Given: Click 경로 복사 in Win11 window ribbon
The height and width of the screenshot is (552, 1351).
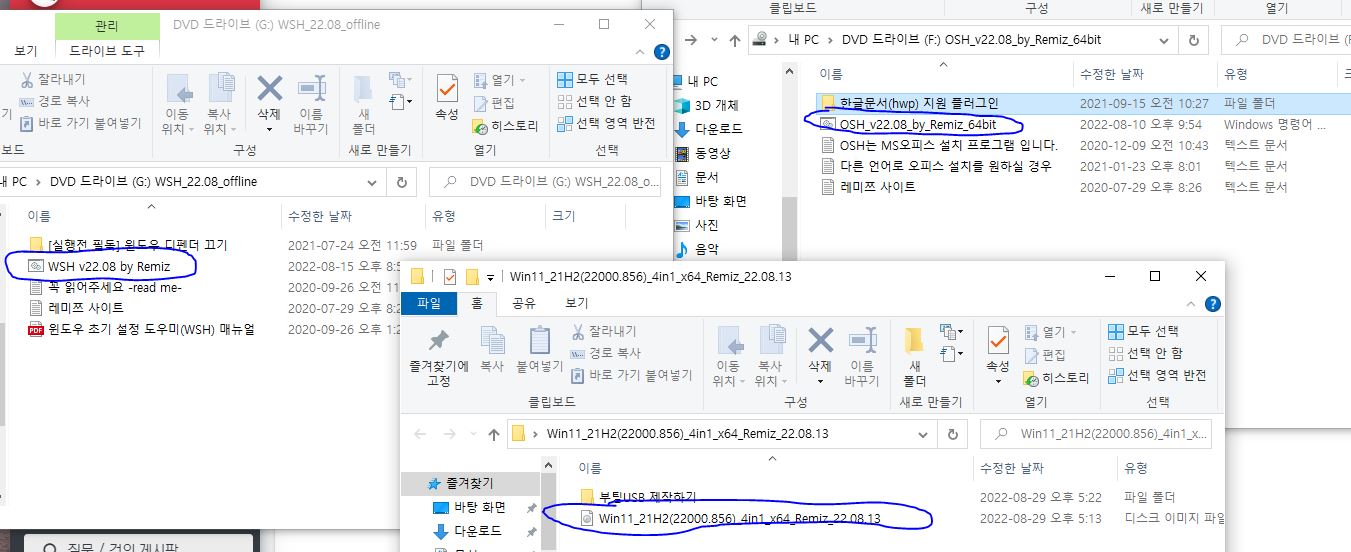Looking at the screenshot, I should 605,353.
